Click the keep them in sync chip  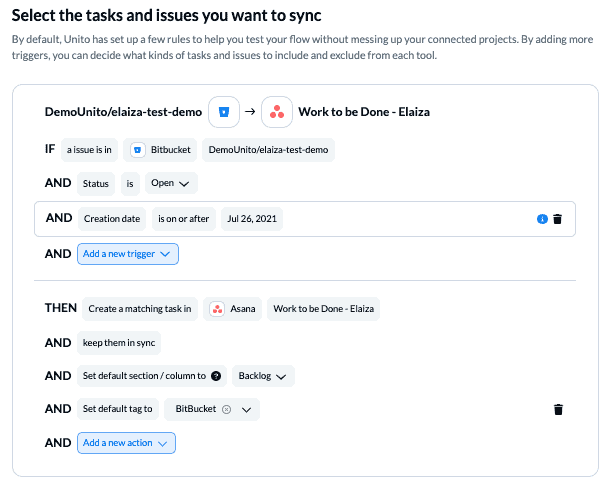pyautogui.click(x=119, y=343)
